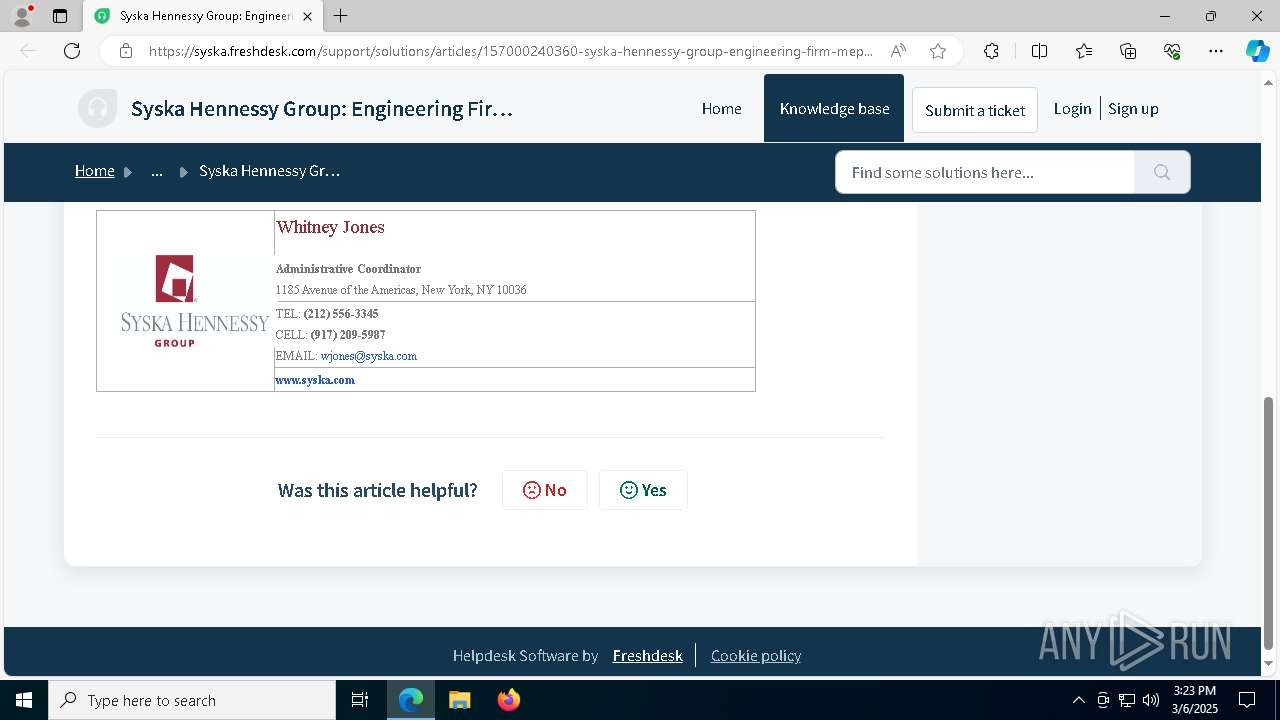The height and width of the screenshot is (720, 1280).
Task: Add this page to favorites star
Action: click(937, 51)
